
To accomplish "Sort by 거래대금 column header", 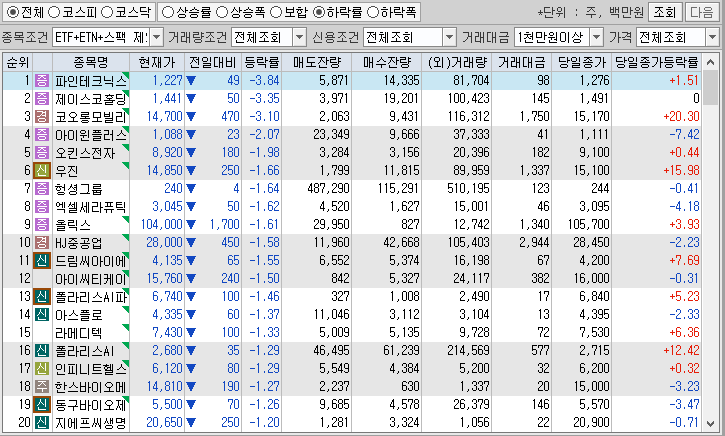I will tap(522, 62).
